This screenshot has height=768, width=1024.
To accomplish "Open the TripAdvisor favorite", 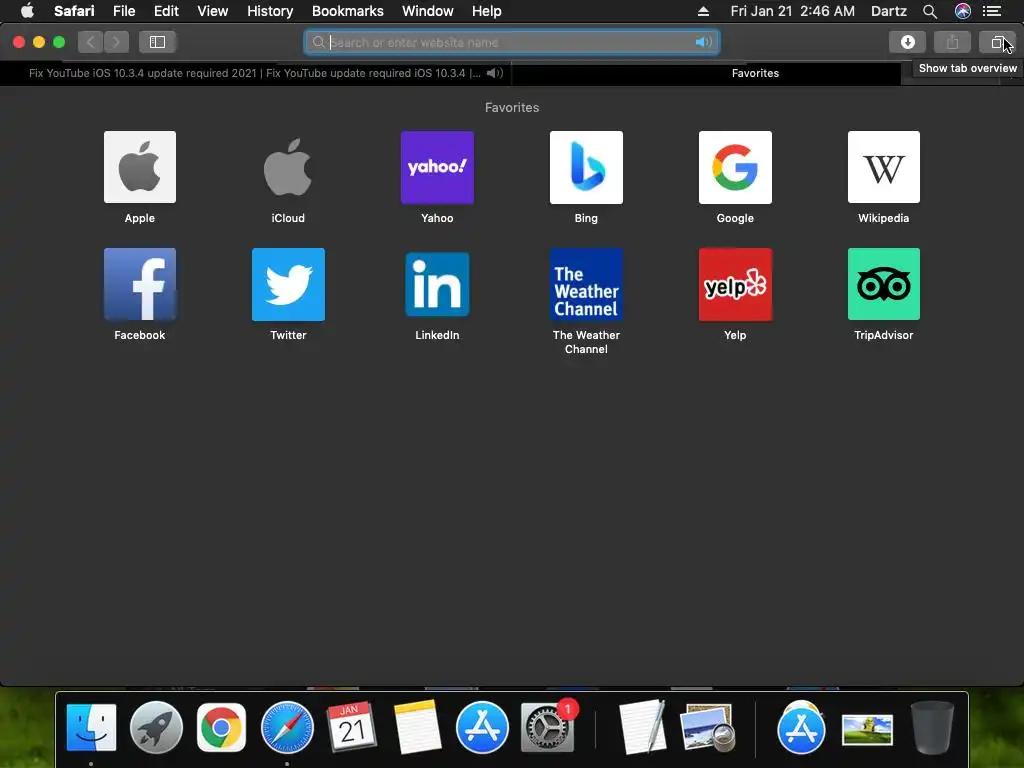I will (884, 284).
